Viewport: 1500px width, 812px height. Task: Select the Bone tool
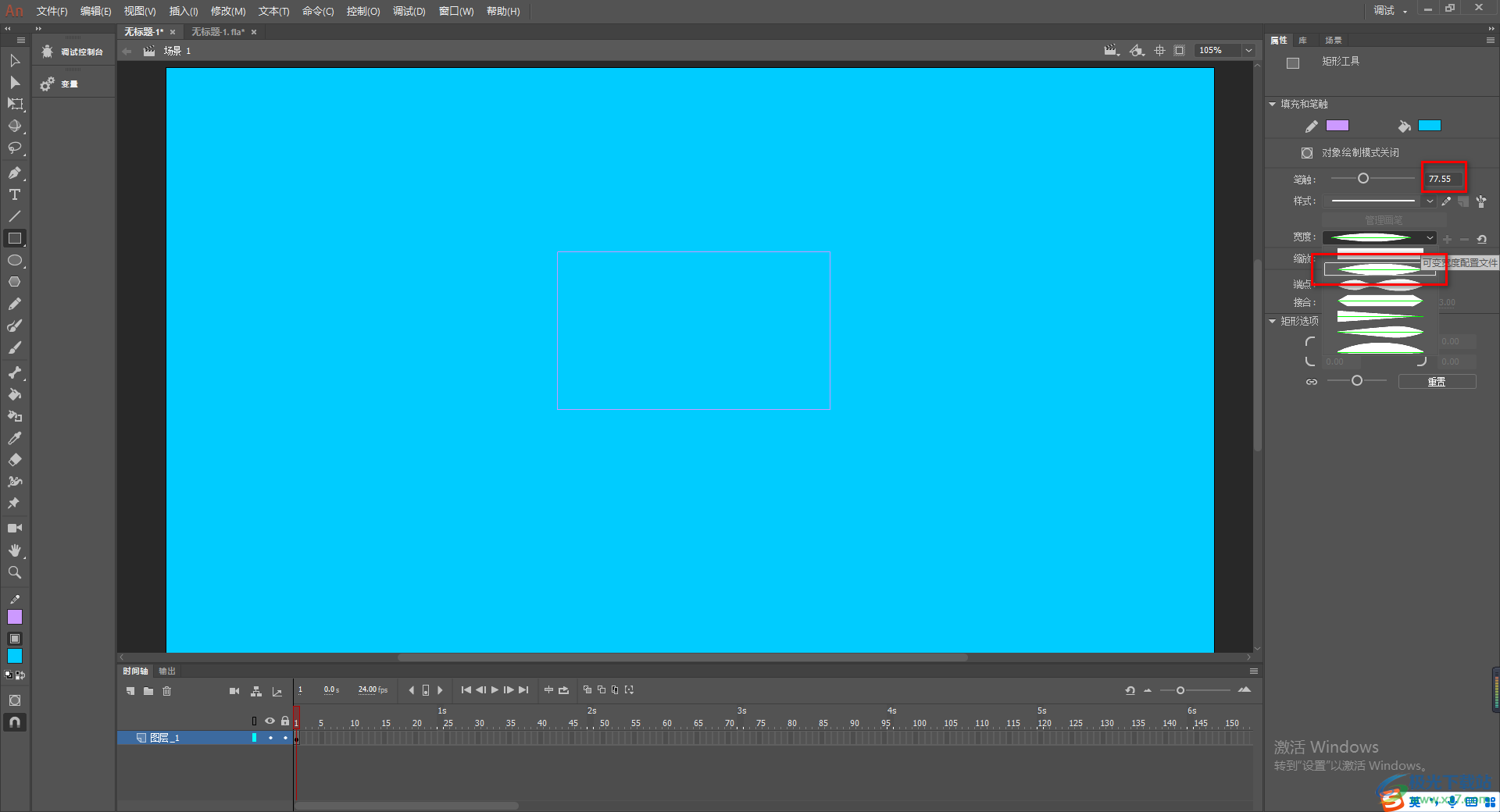tap(15, 372)
